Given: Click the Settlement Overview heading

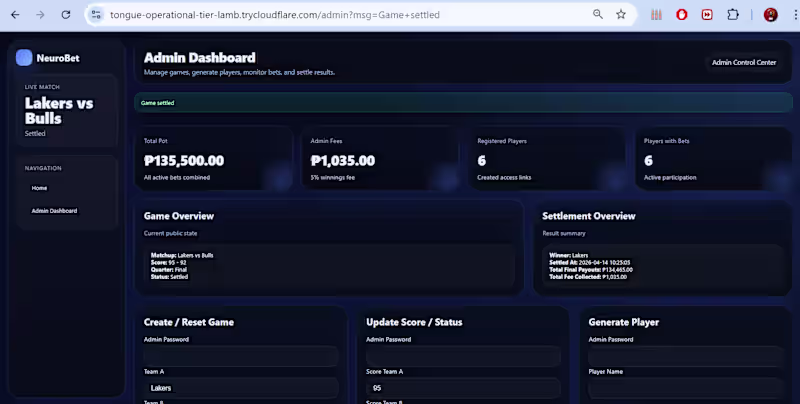Looking at the screenshot, I should [x=588, y=216].
